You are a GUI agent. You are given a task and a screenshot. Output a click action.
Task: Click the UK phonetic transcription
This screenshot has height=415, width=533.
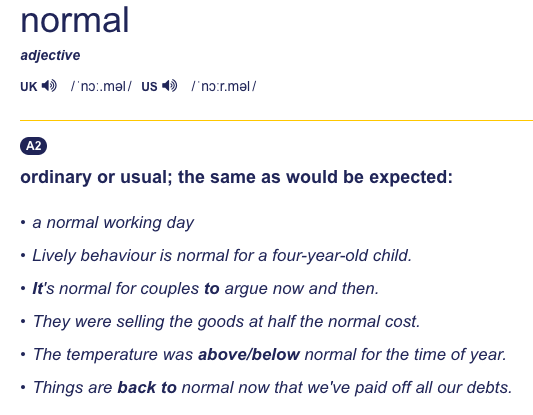tap(101, 86)
